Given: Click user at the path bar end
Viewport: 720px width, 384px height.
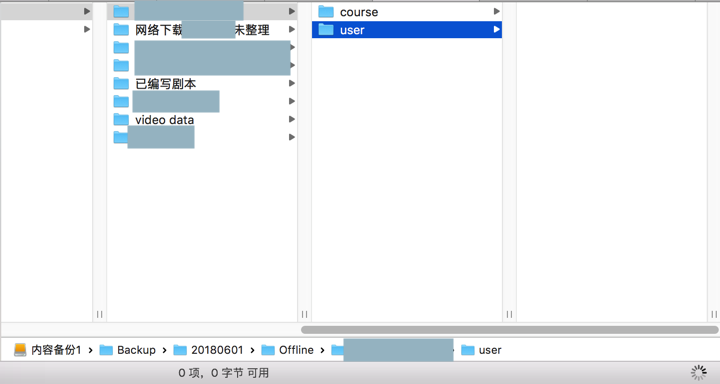Looking at the screenshot, I should [490, 350].
